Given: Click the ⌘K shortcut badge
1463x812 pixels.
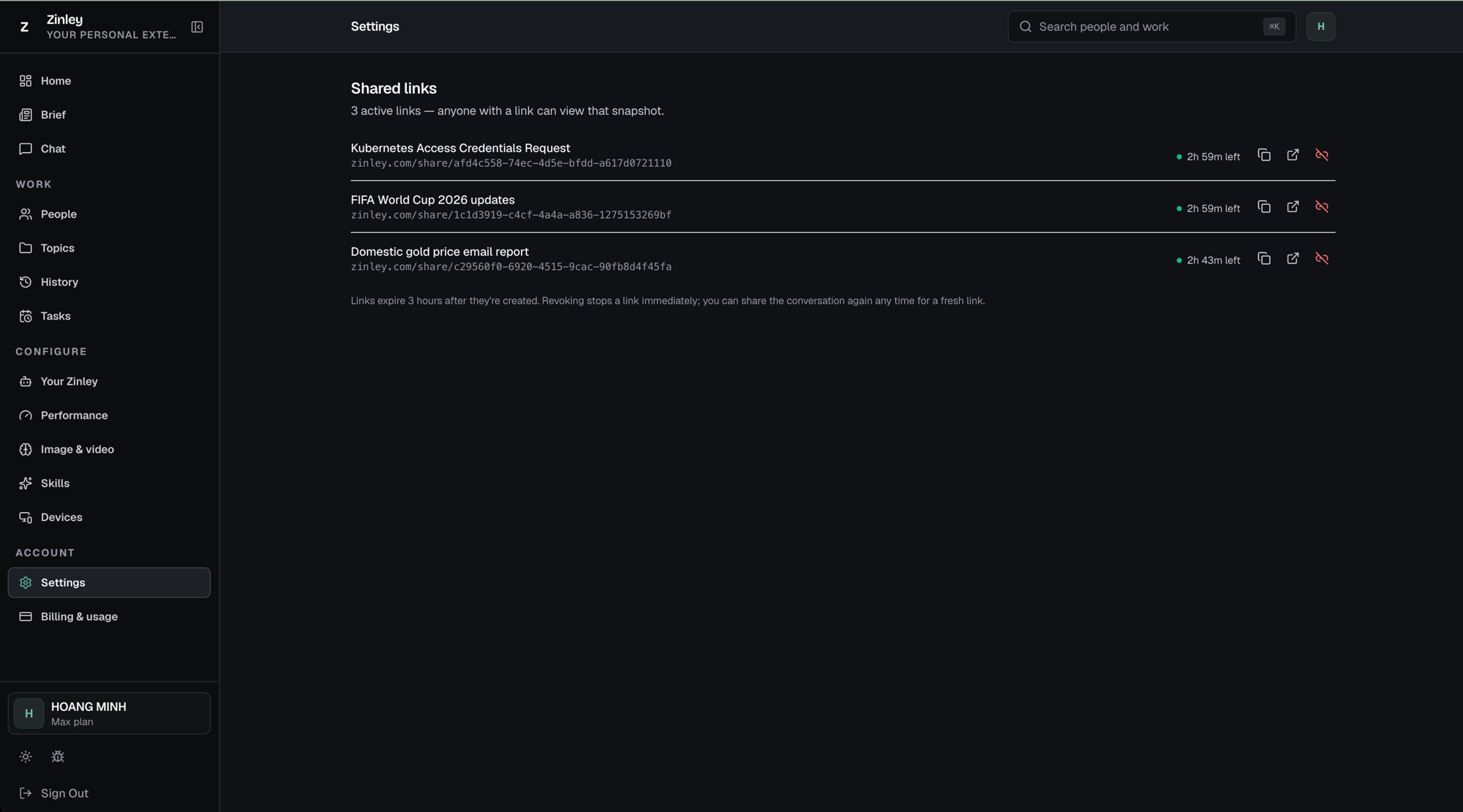Looking at the screenshot, I should (x=1274, y=27).
